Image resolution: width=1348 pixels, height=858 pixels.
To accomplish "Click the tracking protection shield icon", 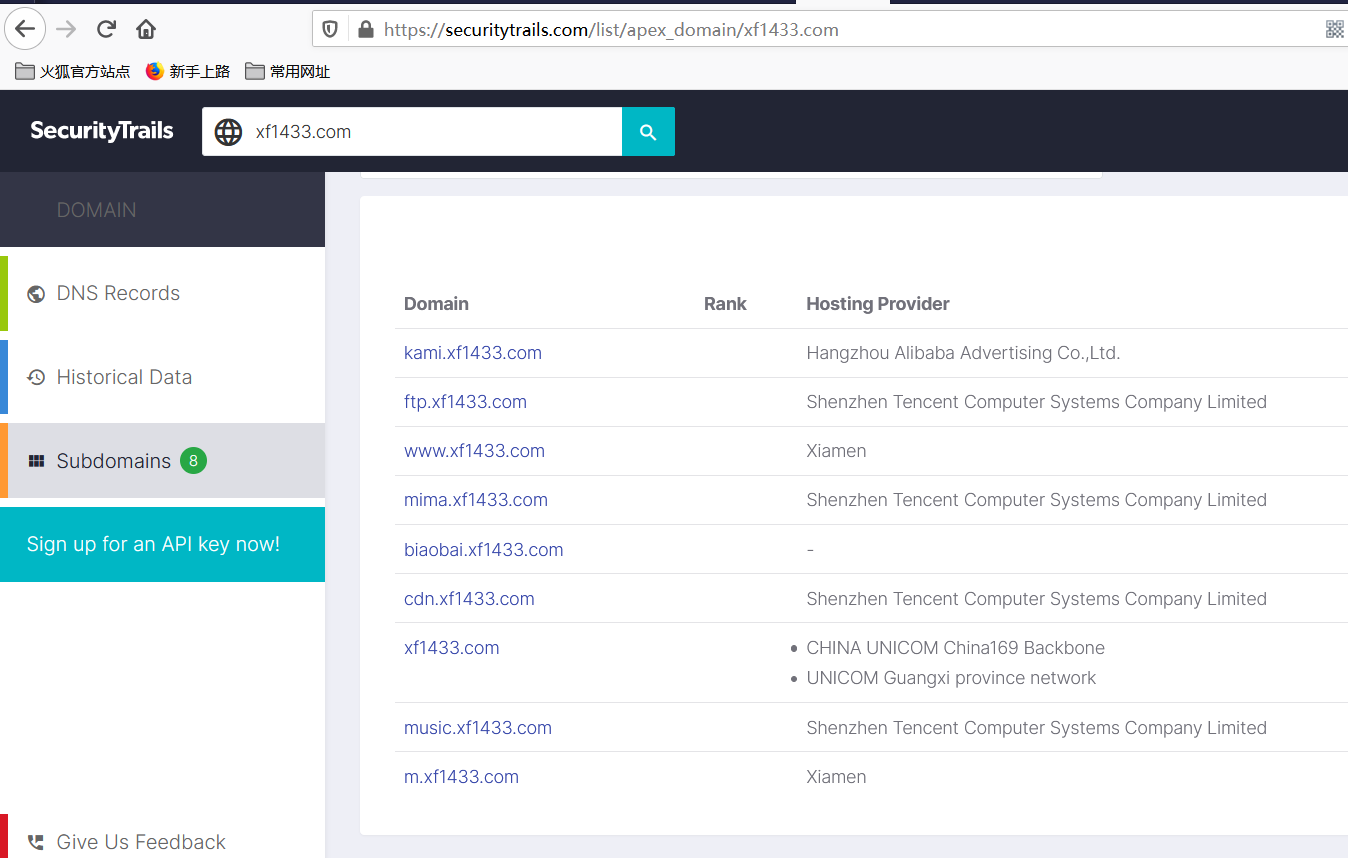I will pos(330,29).
